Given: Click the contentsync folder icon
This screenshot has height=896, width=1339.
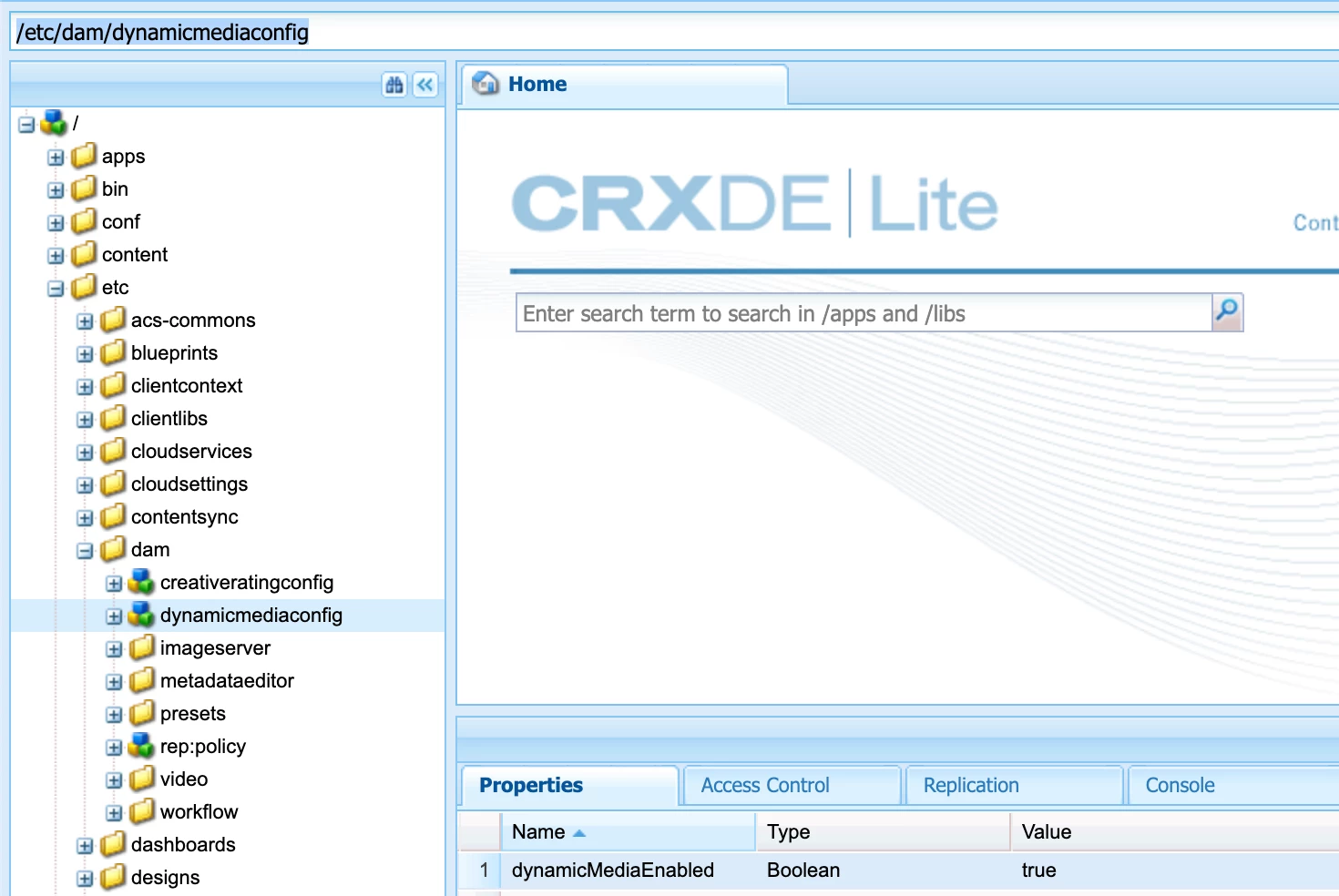Looking at the screenshot, I should coord(113,516).
